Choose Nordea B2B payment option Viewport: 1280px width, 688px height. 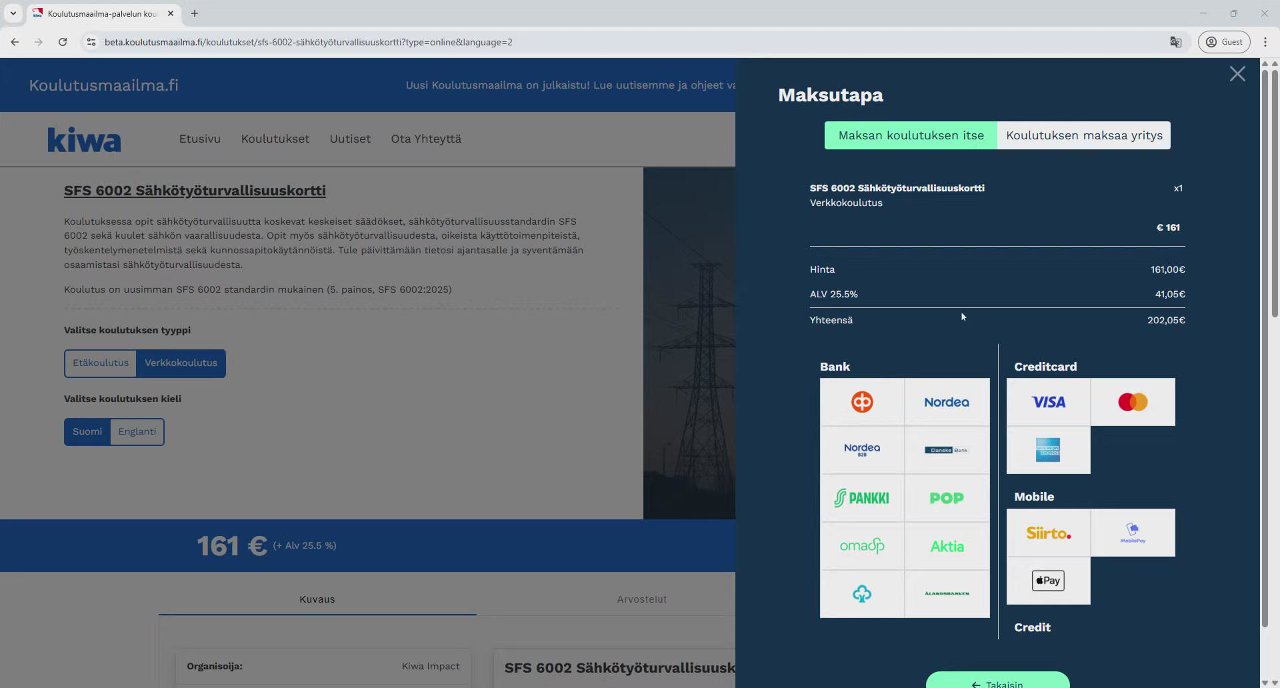pos(862,450)
